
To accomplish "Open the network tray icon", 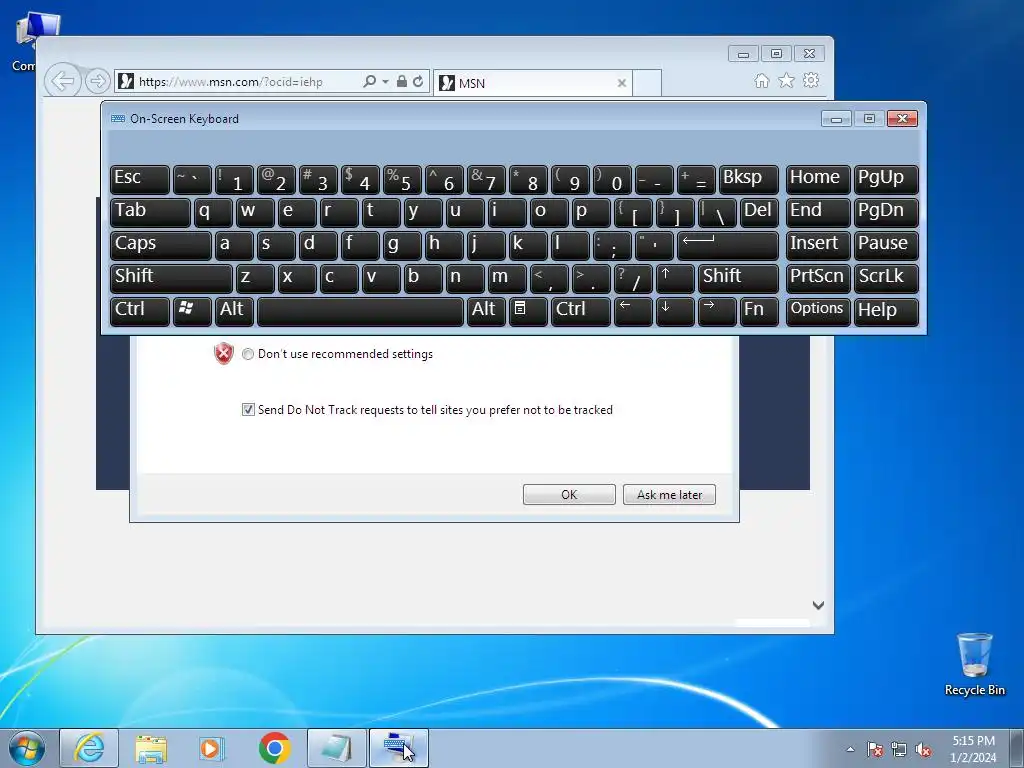I will [x=899, y=749].
